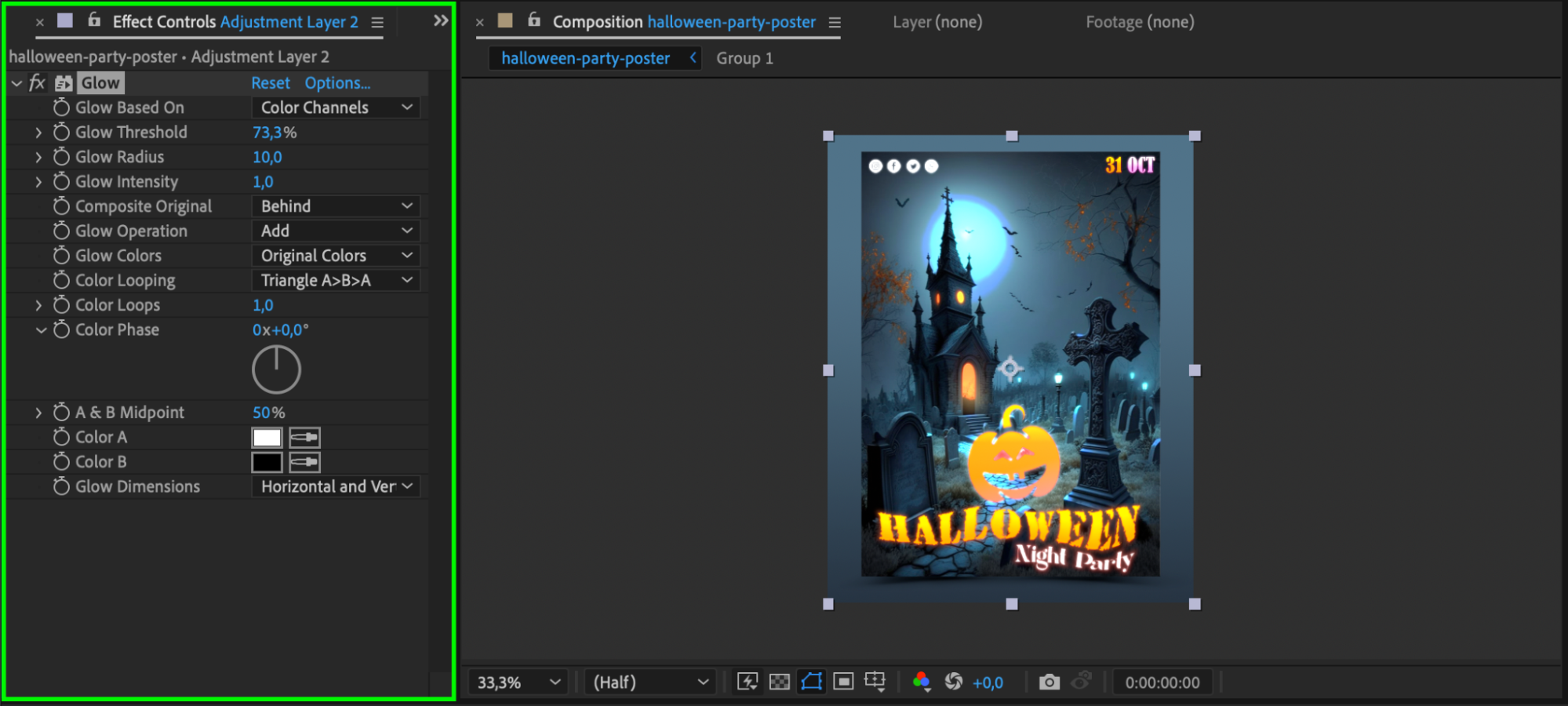Click the Fast Previews lightning icon

click(x=748, y=682)
